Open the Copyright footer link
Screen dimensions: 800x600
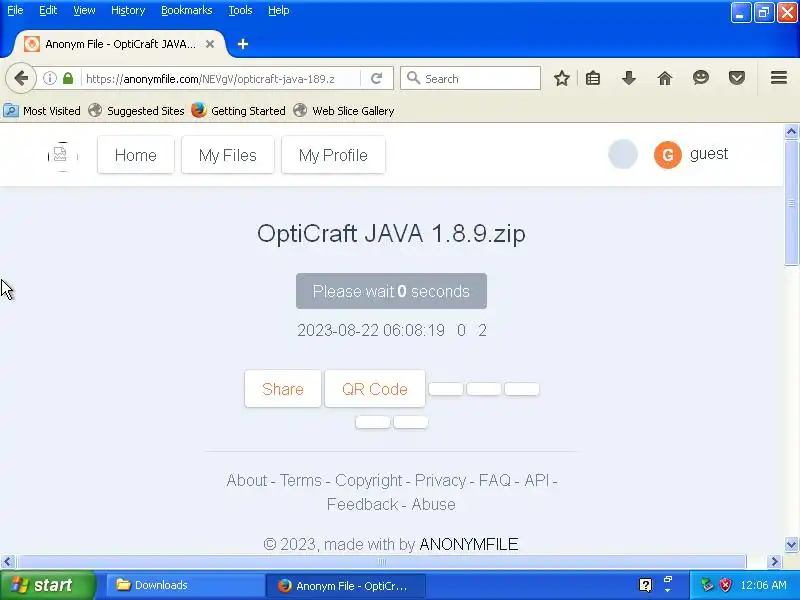pyautogui.click(x=369, y=480)
